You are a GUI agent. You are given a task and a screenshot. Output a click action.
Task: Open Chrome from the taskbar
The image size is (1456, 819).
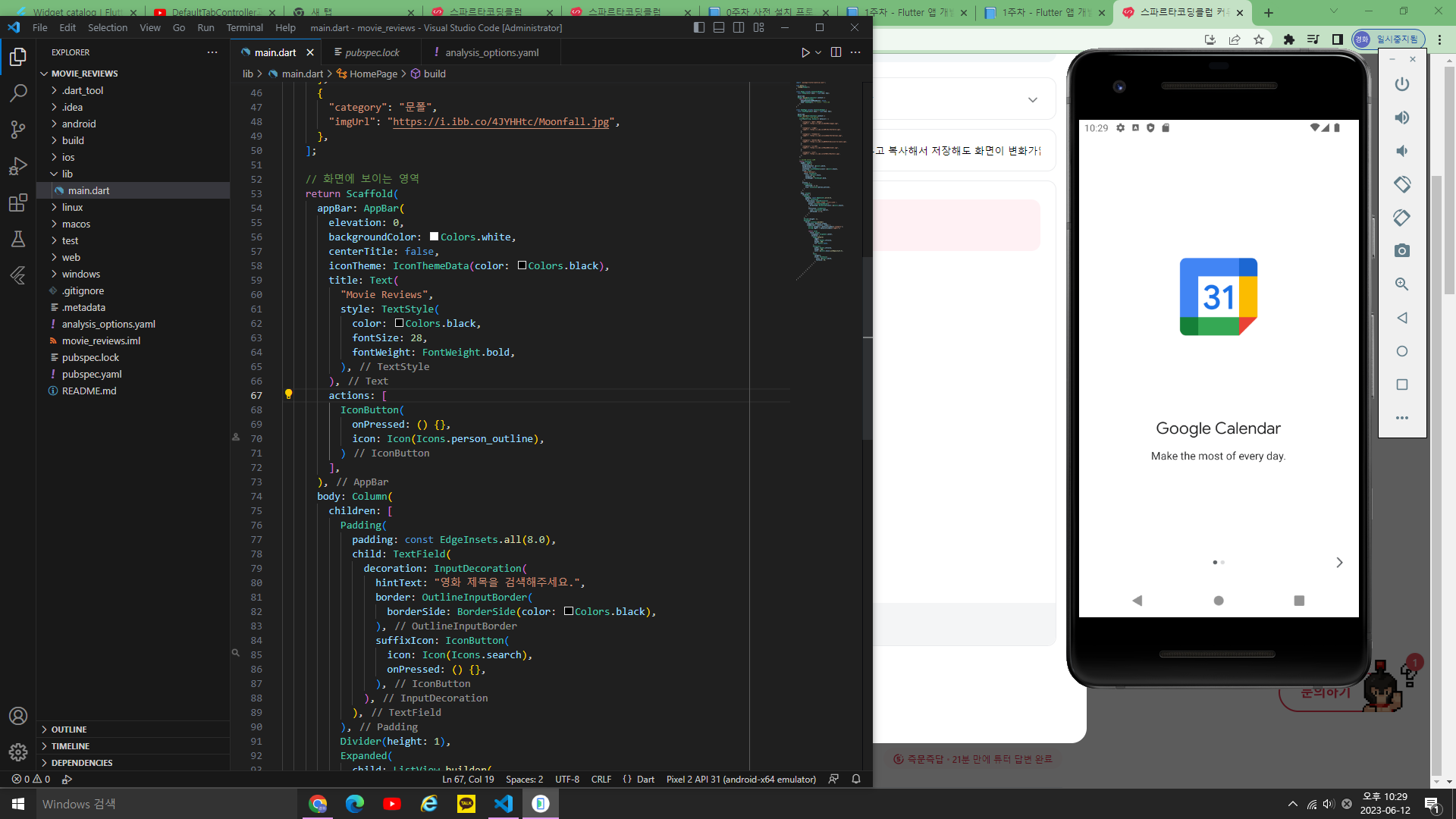(x=318, y=804)
